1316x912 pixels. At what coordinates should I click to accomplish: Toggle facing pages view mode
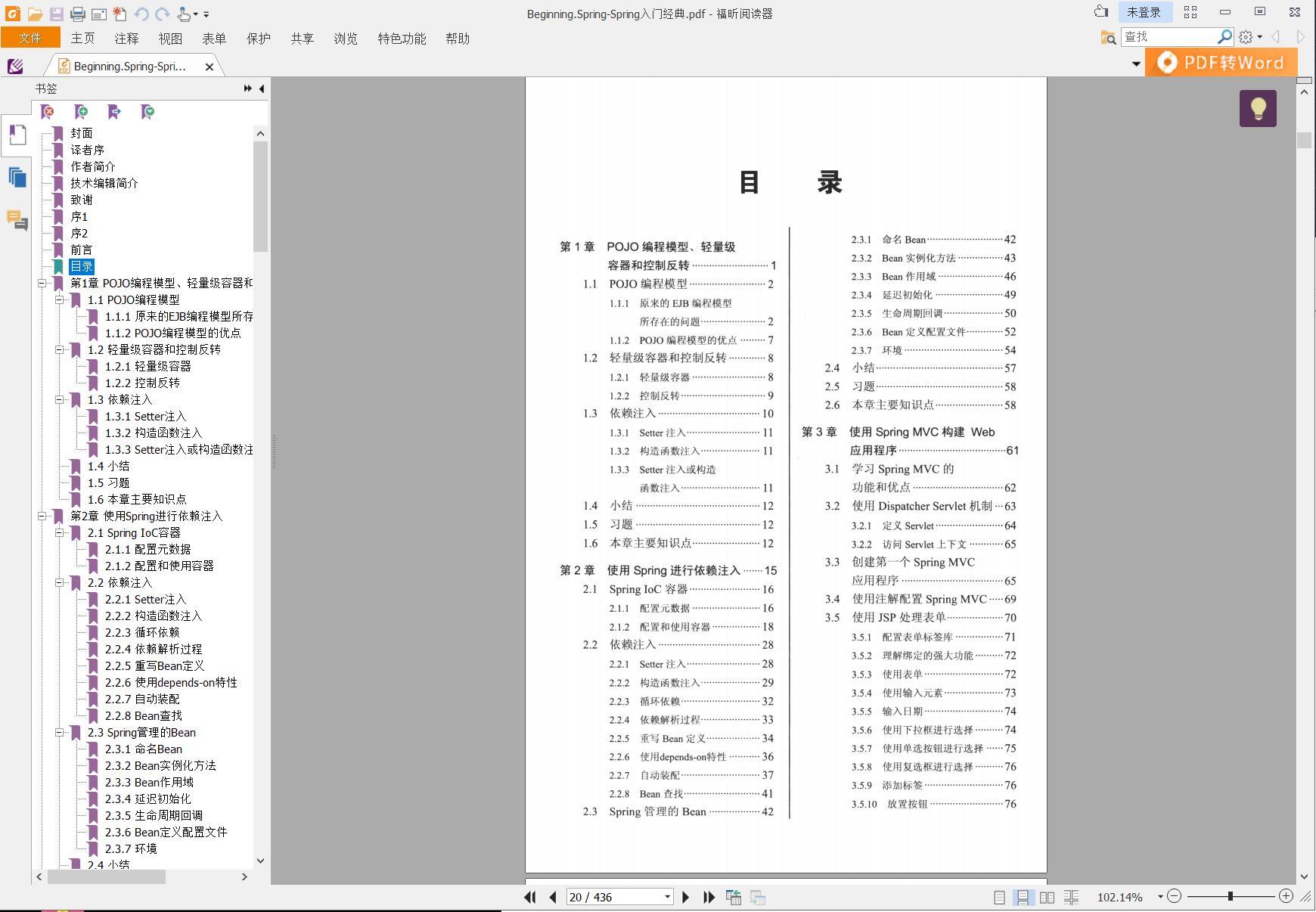coord(1047,897)
